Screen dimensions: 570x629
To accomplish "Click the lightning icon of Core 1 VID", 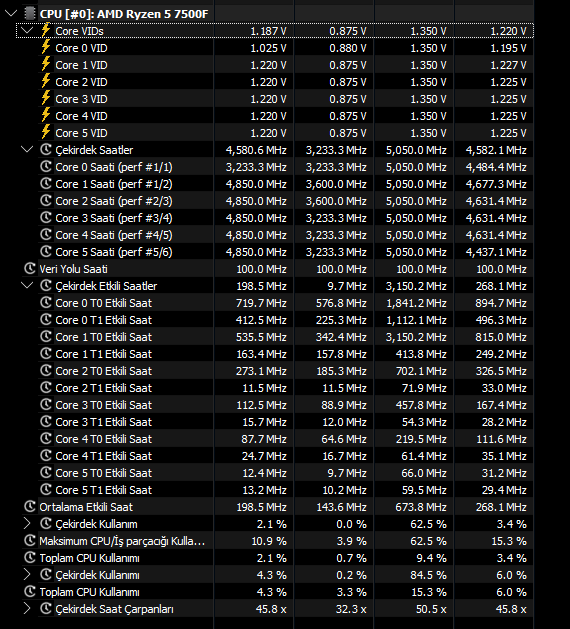I will [46, 64].
